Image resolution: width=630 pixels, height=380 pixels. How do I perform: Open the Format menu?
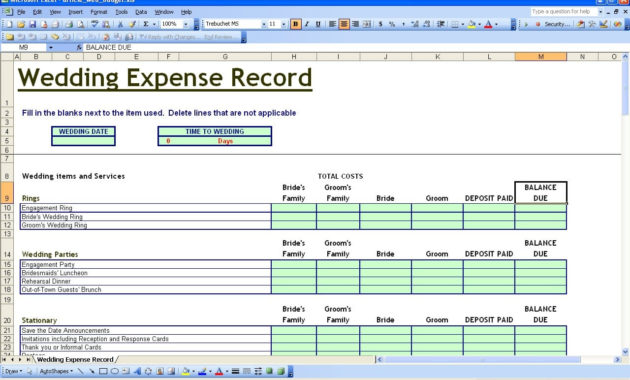99,12
